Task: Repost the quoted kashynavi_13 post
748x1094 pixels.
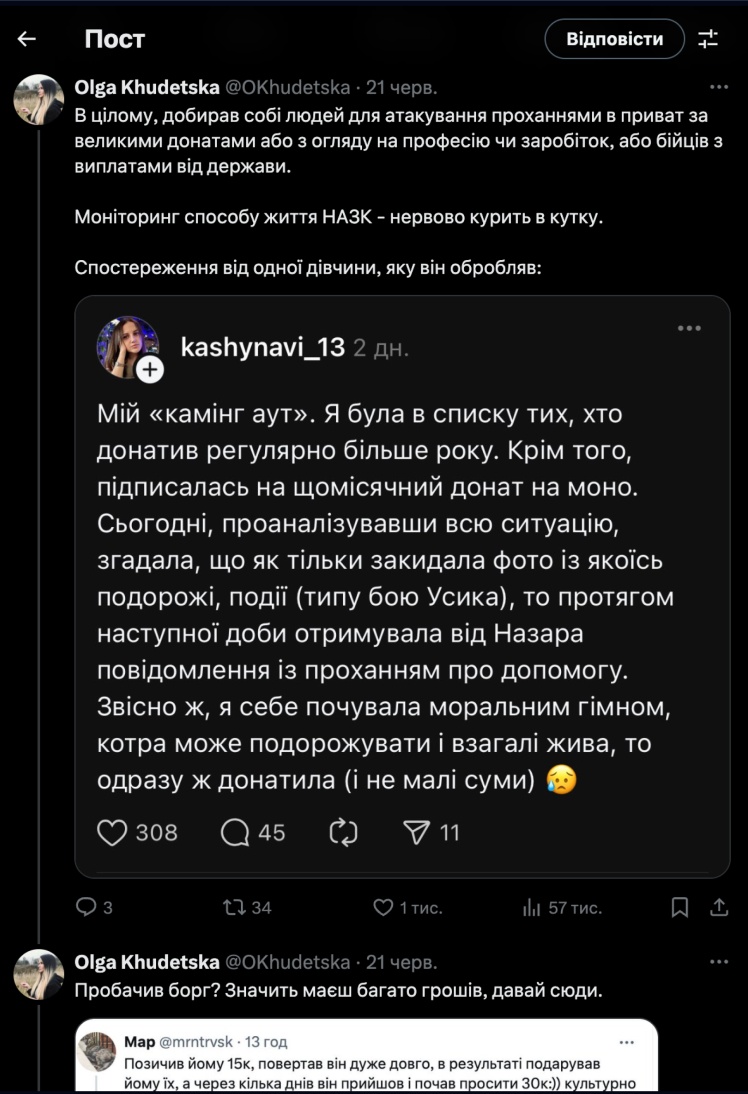Action: 341,832
